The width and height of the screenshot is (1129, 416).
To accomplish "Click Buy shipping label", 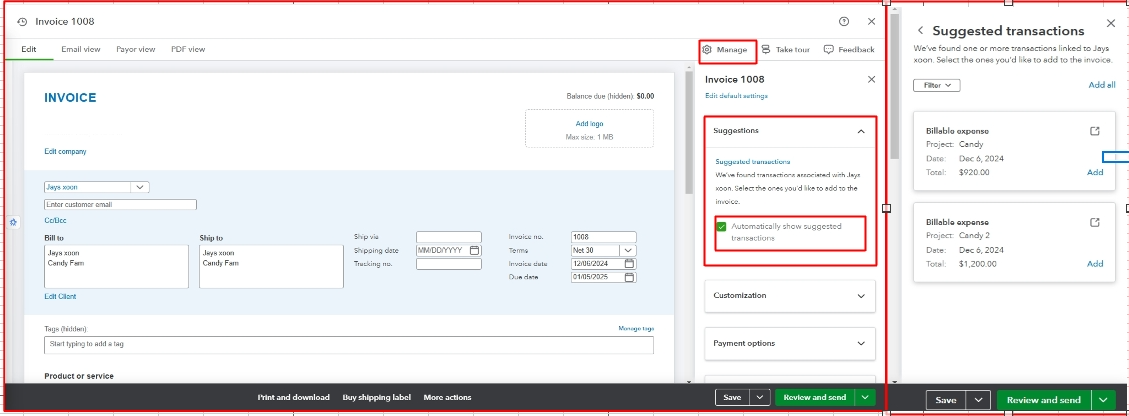I will pos(377,397).
